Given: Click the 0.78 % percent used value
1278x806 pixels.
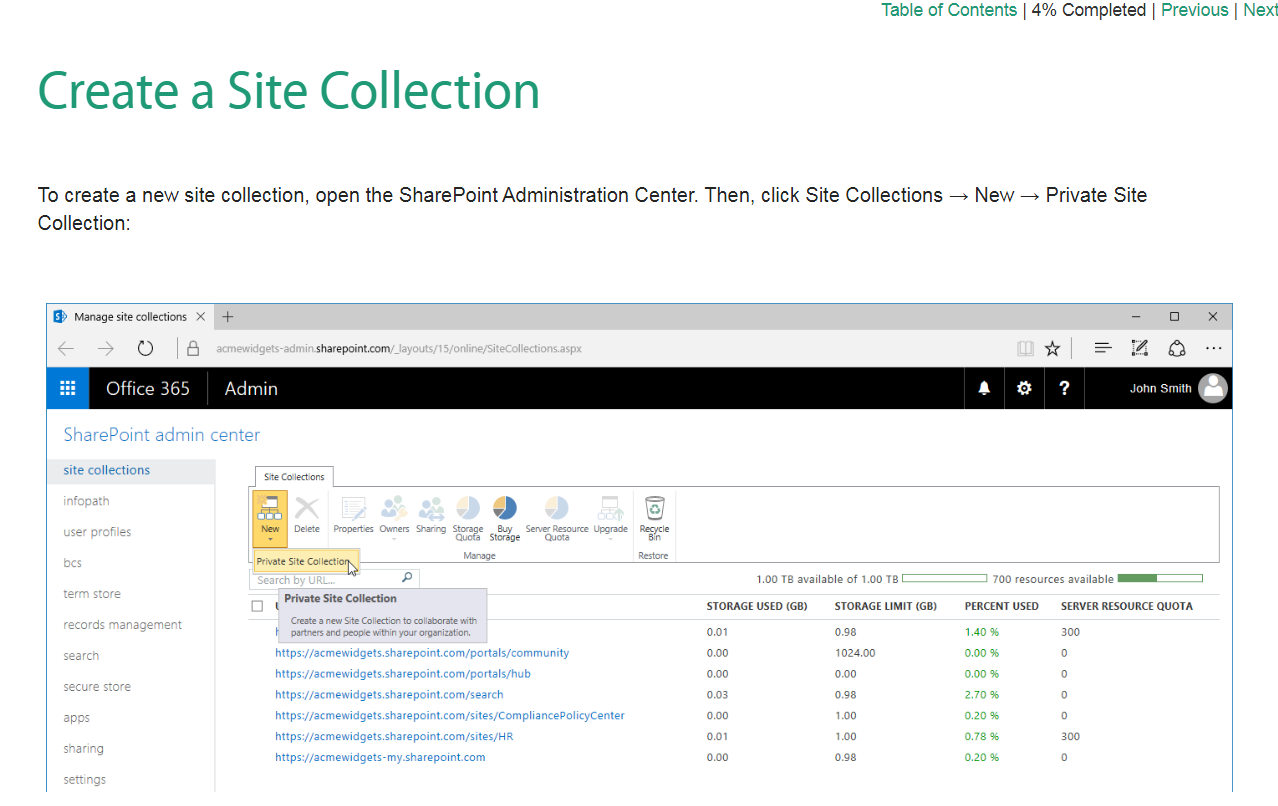Looking at the screenshot, I should click(982, 737).
